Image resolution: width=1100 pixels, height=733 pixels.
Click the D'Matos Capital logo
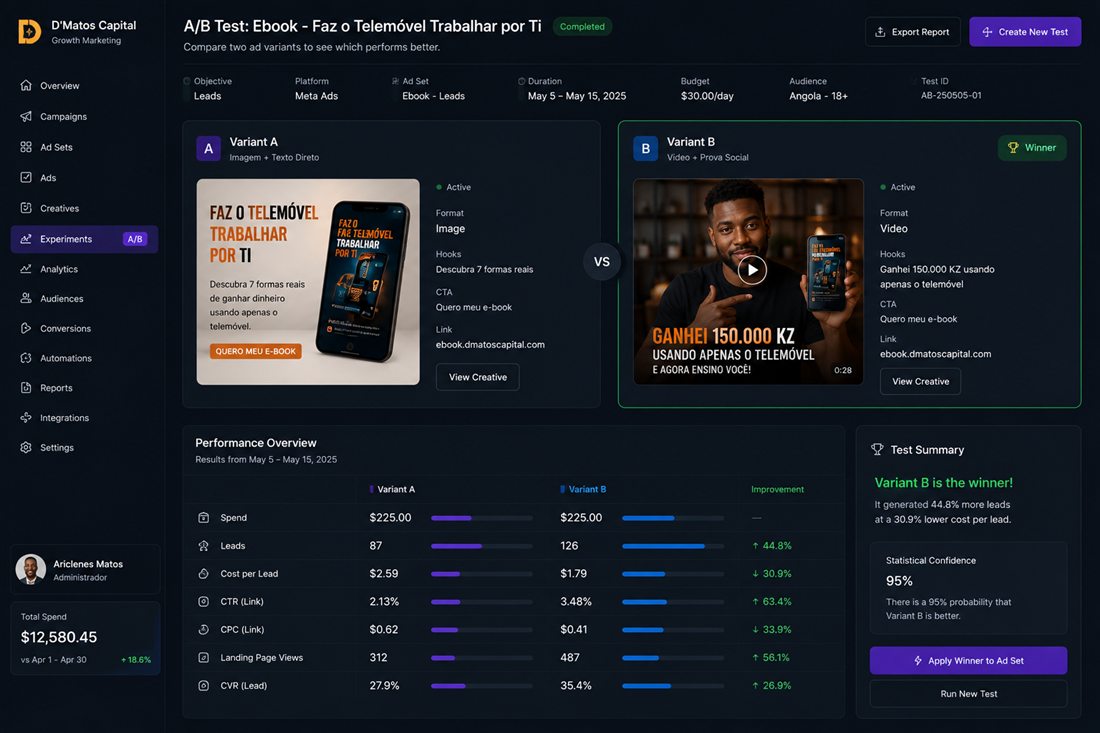[29, 32]
